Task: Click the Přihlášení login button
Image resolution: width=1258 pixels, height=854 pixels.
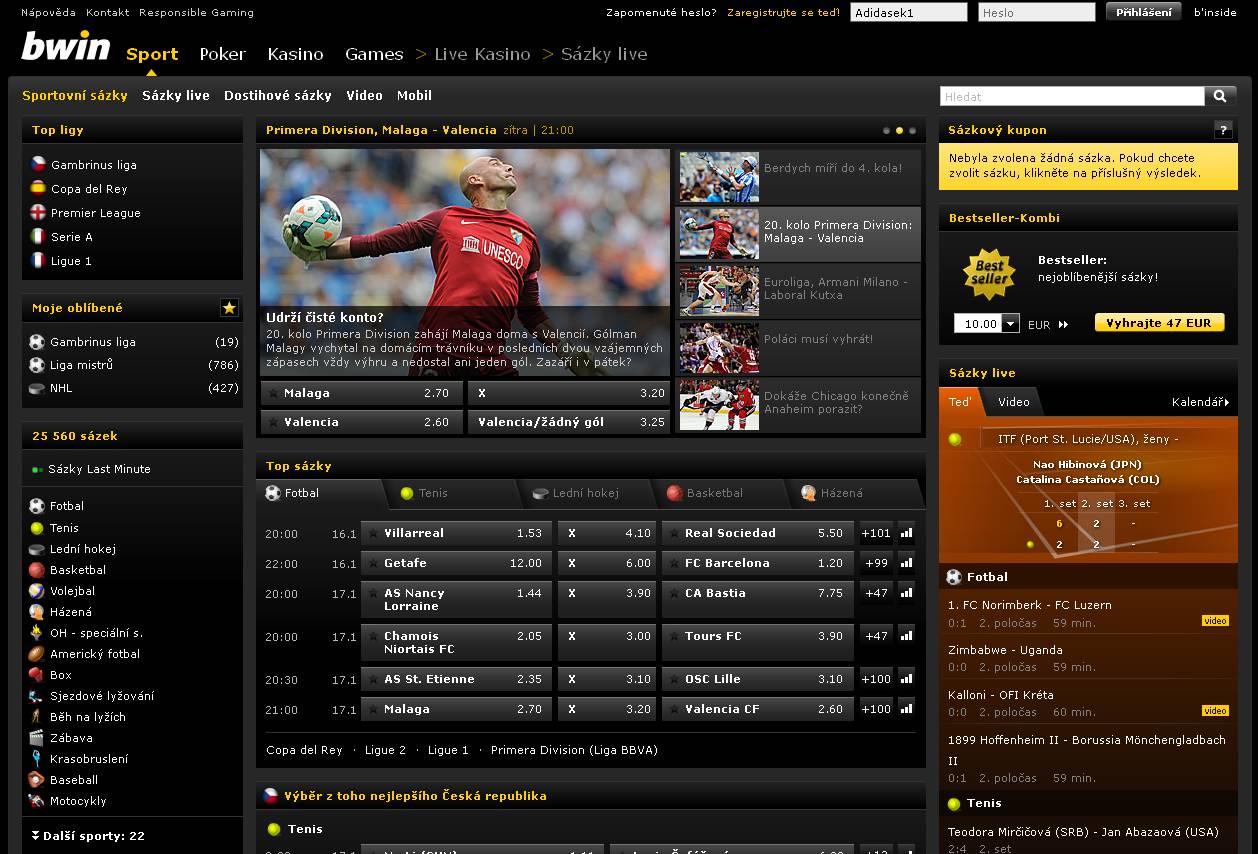Action: coord(1143,12)
